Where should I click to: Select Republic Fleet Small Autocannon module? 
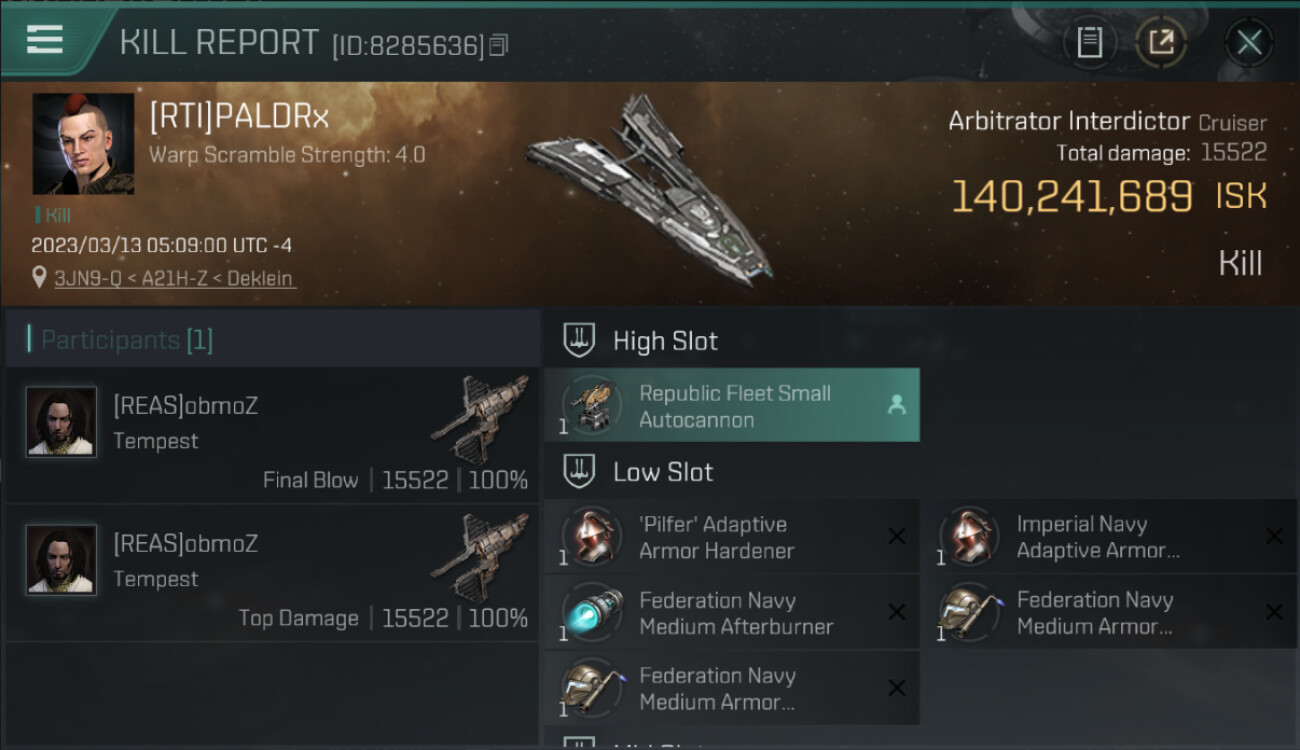(x=732, y=406)
